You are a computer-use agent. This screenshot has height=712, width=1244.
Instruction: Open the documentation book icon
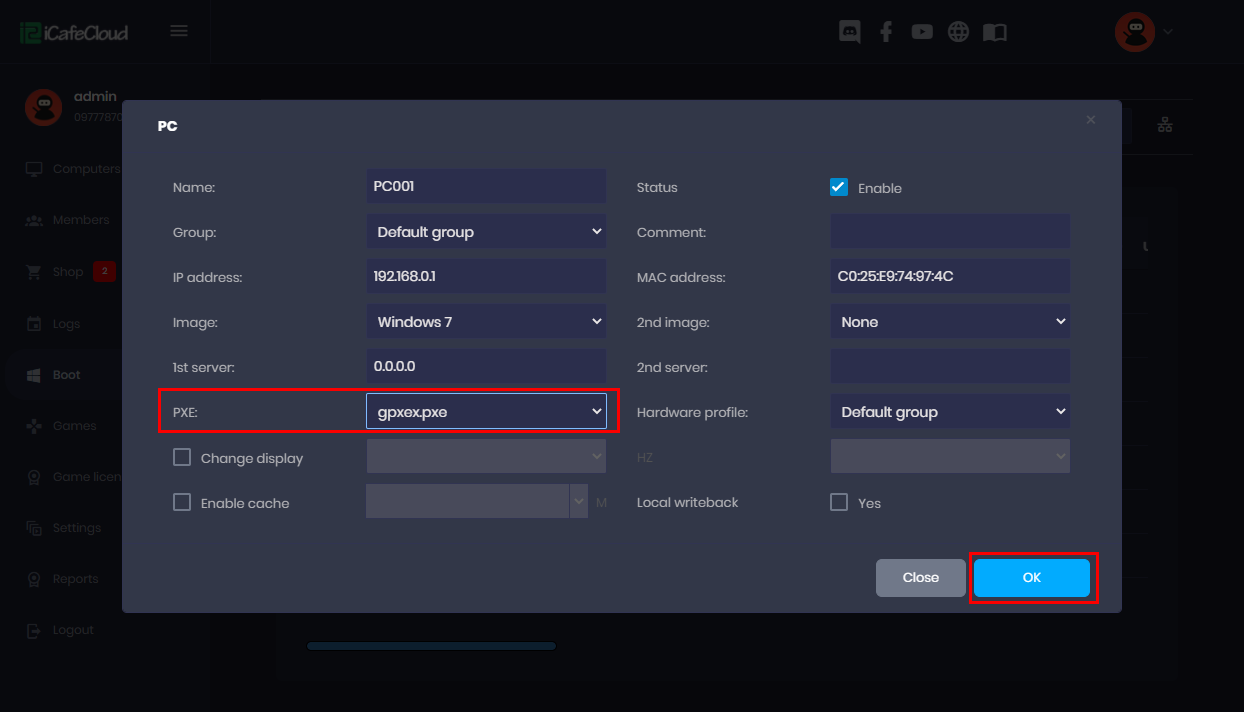click(995, 31)
